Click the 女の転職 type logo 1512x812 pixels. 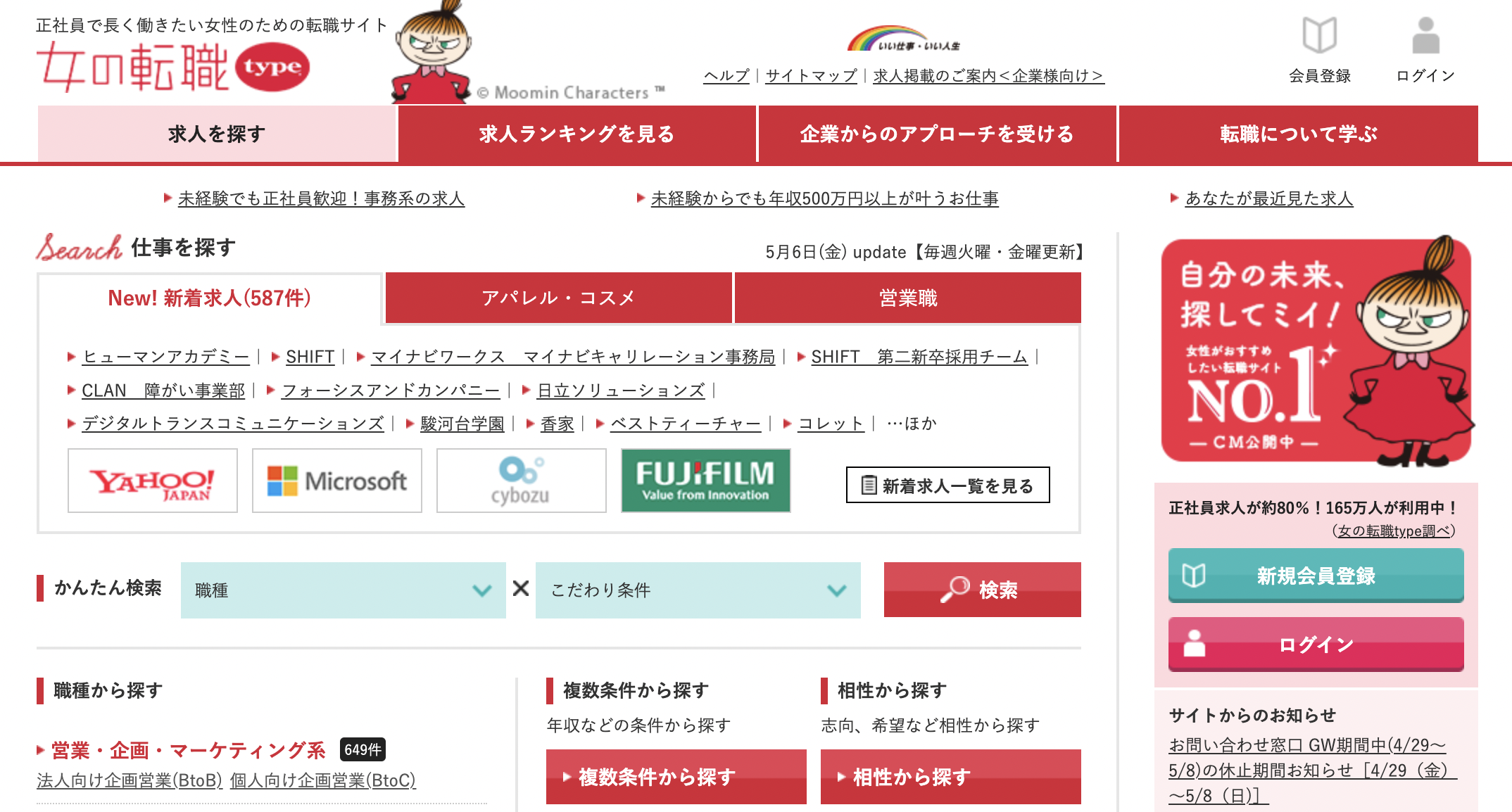(174, 67)
